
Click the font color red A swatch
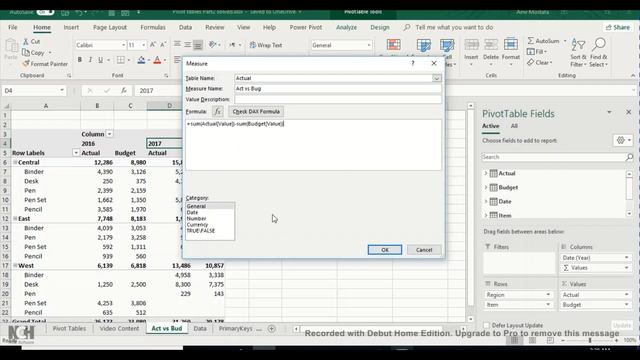click(x=157, y=60)
